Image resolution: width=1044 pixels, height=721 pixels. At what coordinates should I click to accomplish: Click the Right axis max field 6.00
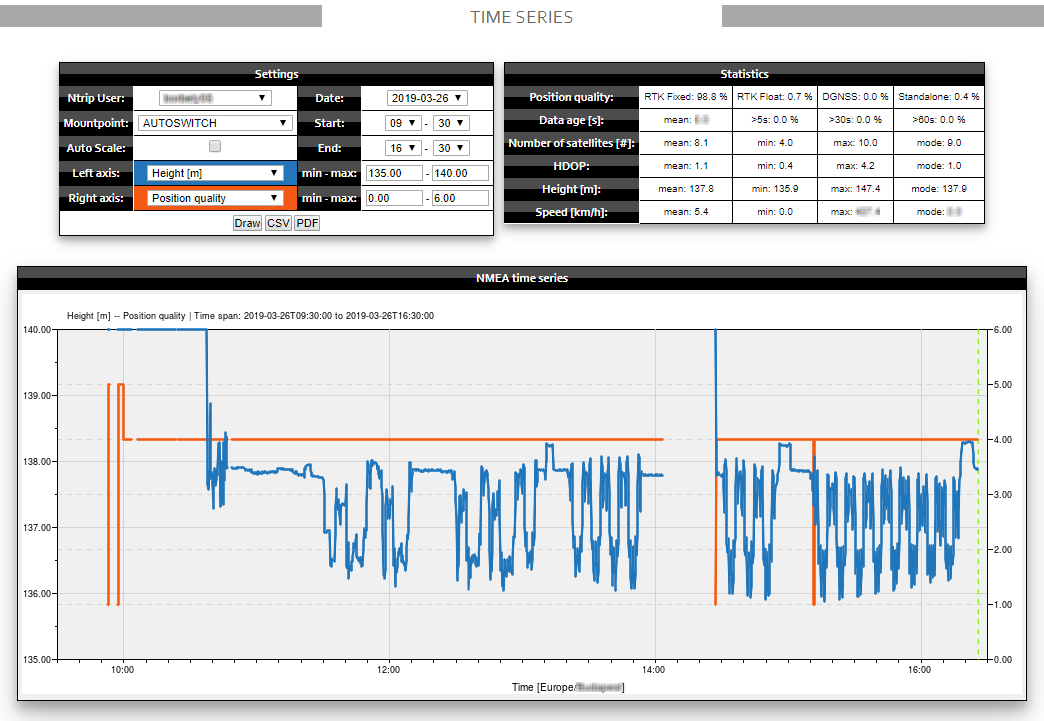point(461,198)
